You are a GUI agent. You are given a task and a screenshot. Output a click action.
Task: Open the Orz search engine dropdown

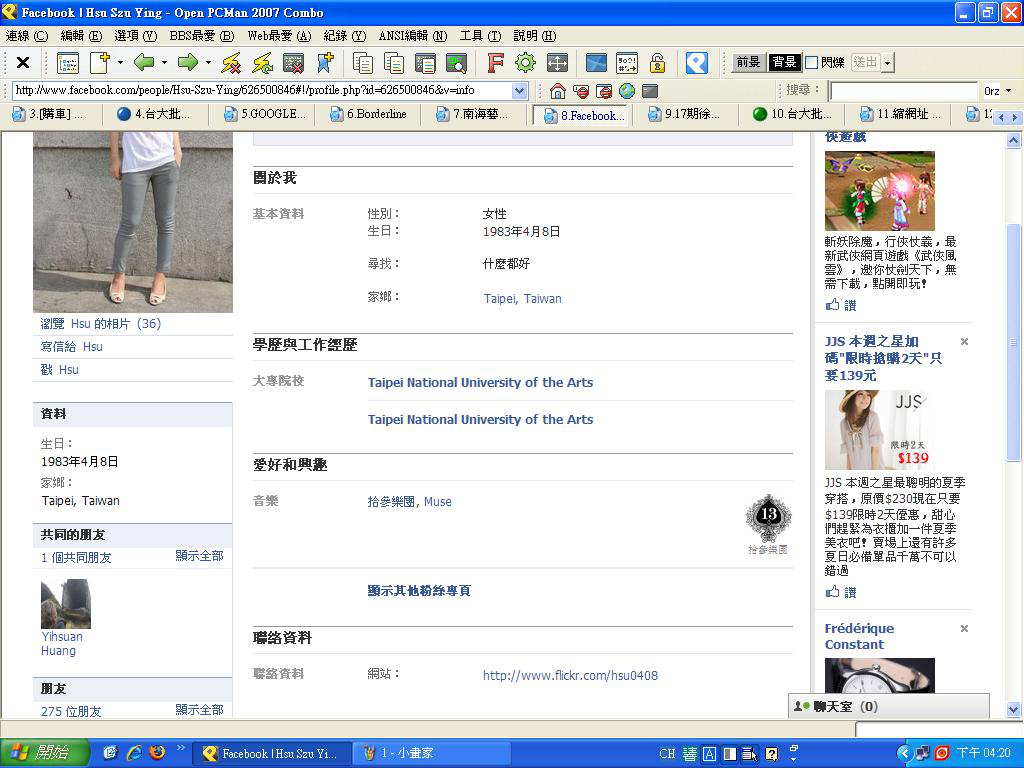[x=1008, y=91]
